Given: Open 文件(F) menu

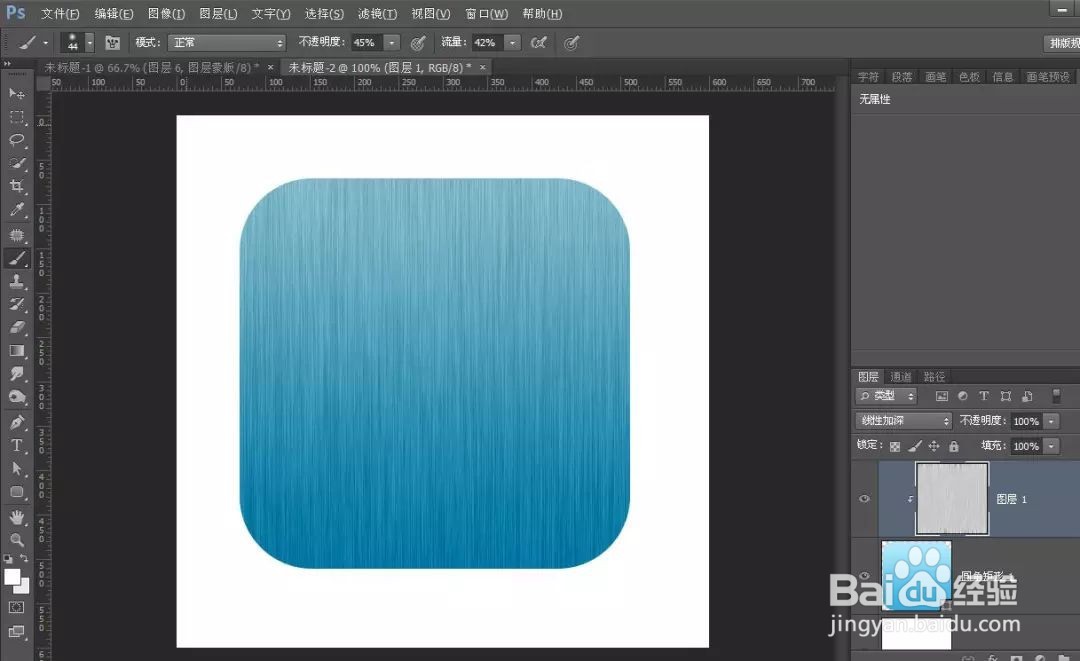Looking at the screenshot, I should coord(60,13).
